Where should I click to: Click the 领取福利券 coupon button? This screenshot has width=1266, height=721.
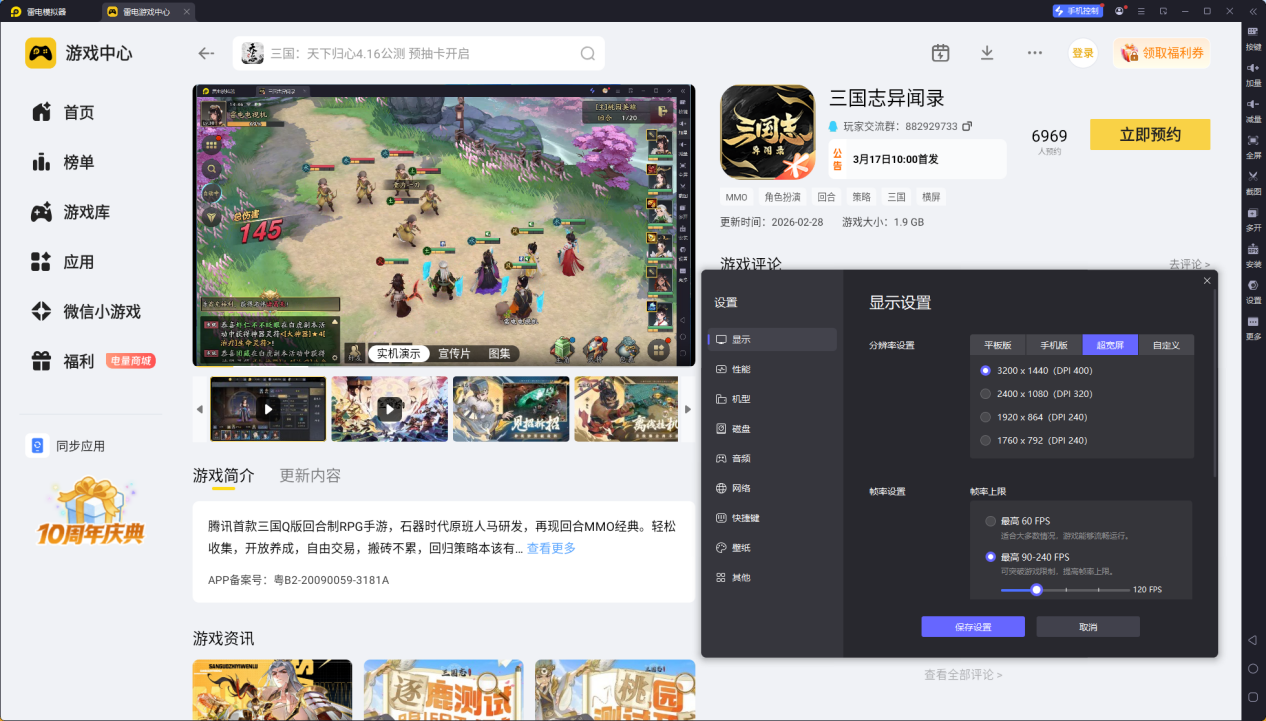click(1162, 53)
